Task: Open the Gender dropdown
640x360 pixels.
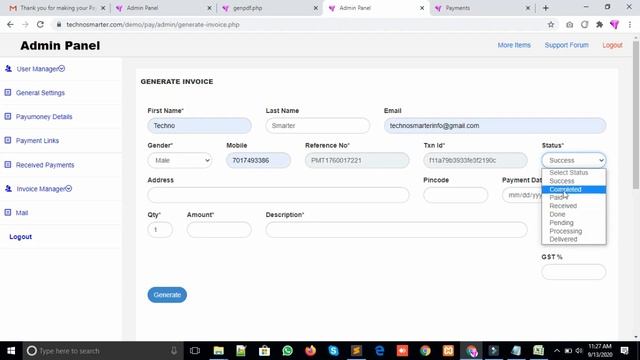Action: [180, 160]
